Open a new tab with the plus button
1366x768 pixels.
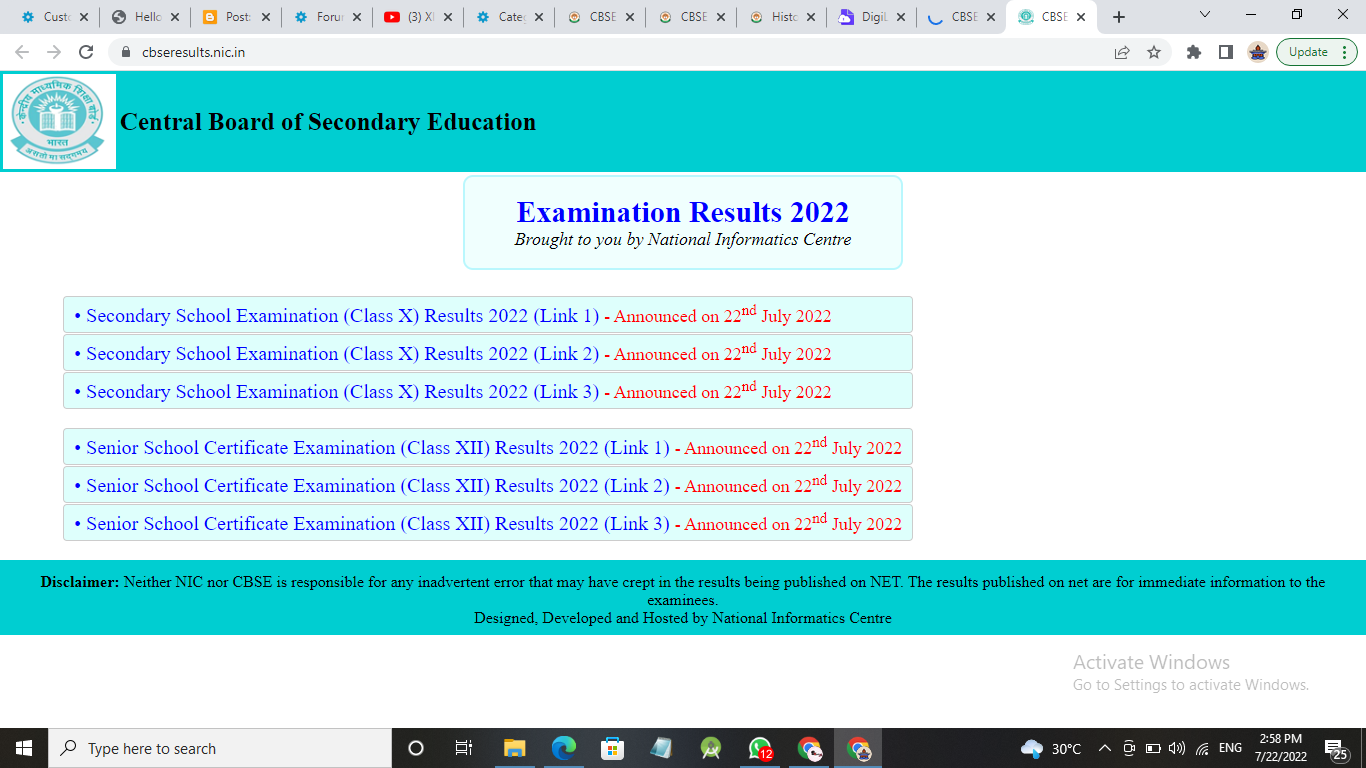1119,17
